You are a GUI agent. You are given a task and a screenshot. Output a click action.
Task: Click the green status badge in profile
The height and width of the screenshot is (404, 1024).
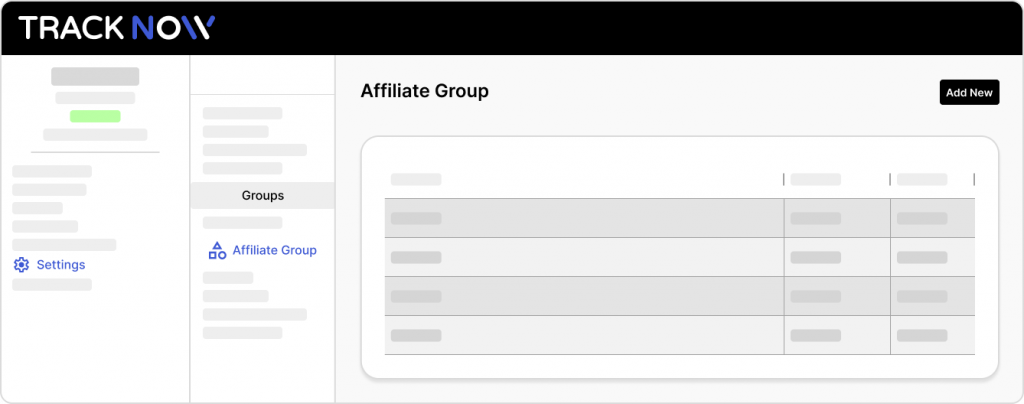95,116
